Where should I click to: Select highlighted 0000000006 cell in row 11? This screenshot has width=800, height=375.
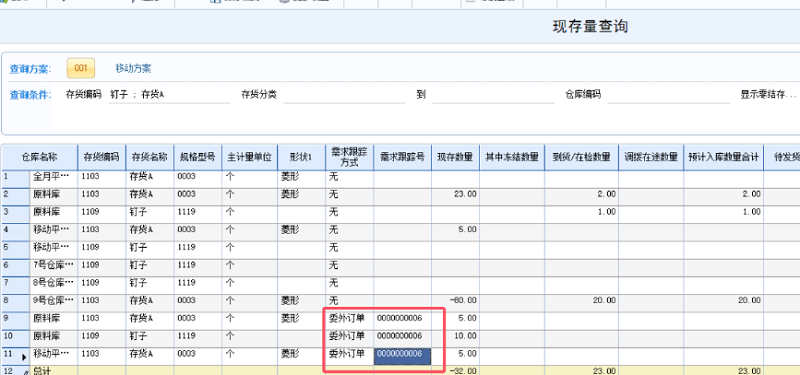click(x=403, y=356)
